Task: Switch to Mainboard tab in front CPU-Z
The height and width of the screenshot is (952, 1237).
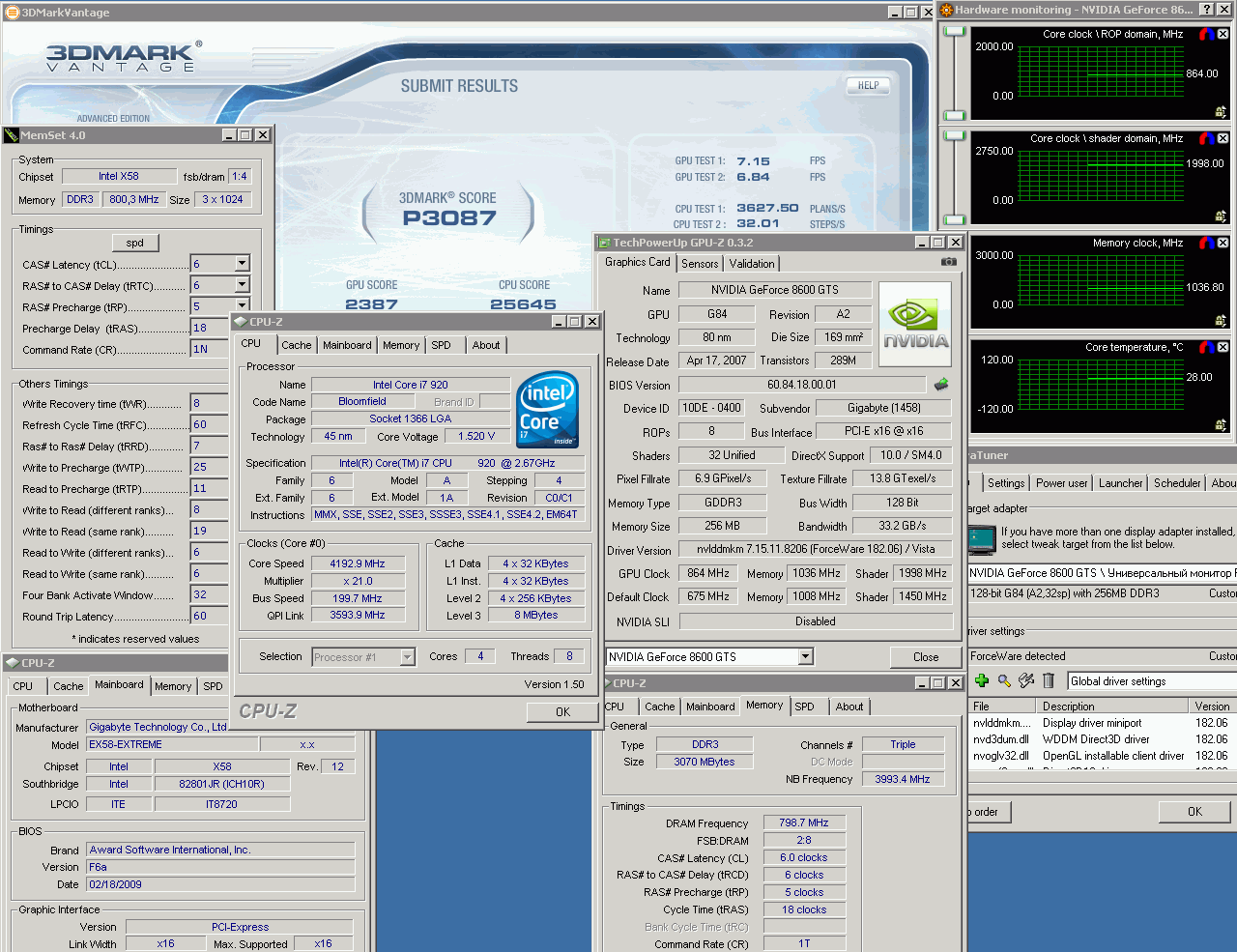Action: click(347, 345)
